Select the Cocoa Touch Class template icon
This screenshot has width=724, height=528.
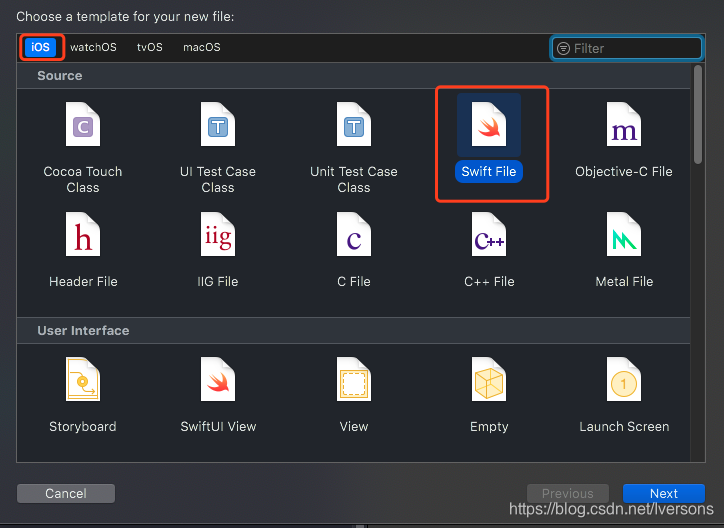pyautogui.click(x=83, y=124)
